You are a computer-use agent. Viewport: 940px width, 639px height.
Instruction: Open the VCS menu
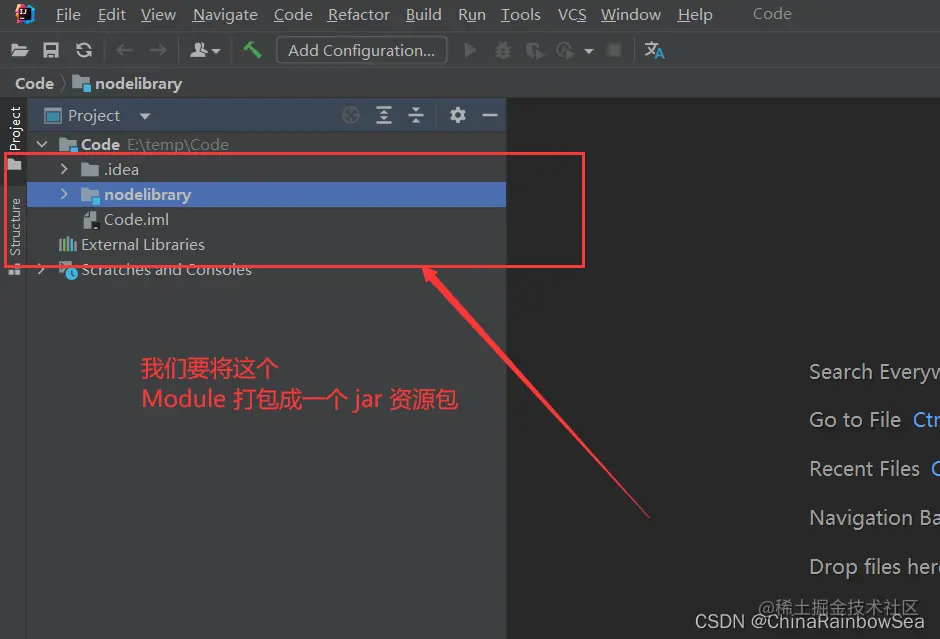(x=571, y=14)
